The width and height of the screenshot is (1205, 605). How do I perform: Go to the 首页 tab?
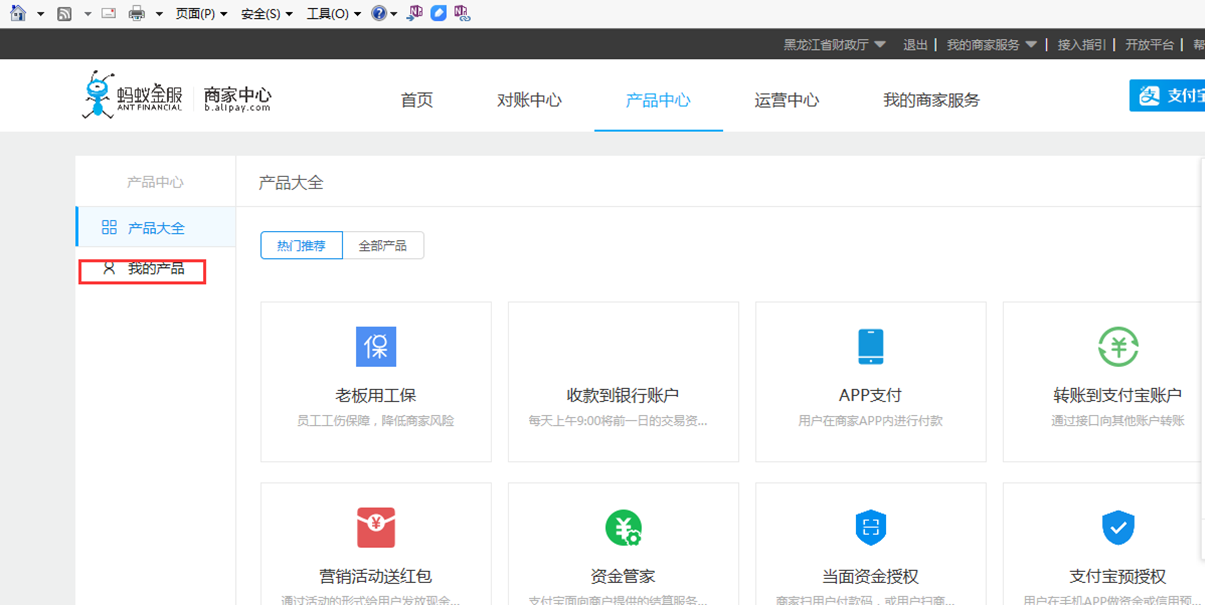click(x=417, y=100)
